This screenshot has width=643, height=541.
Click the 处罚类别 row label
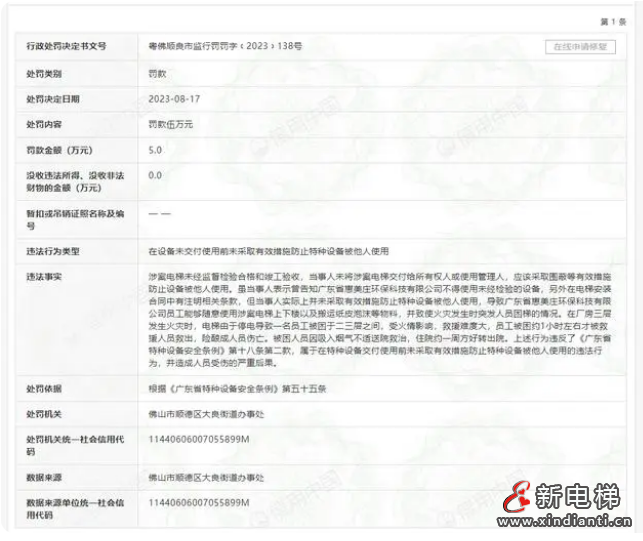(x=44, y=74)
